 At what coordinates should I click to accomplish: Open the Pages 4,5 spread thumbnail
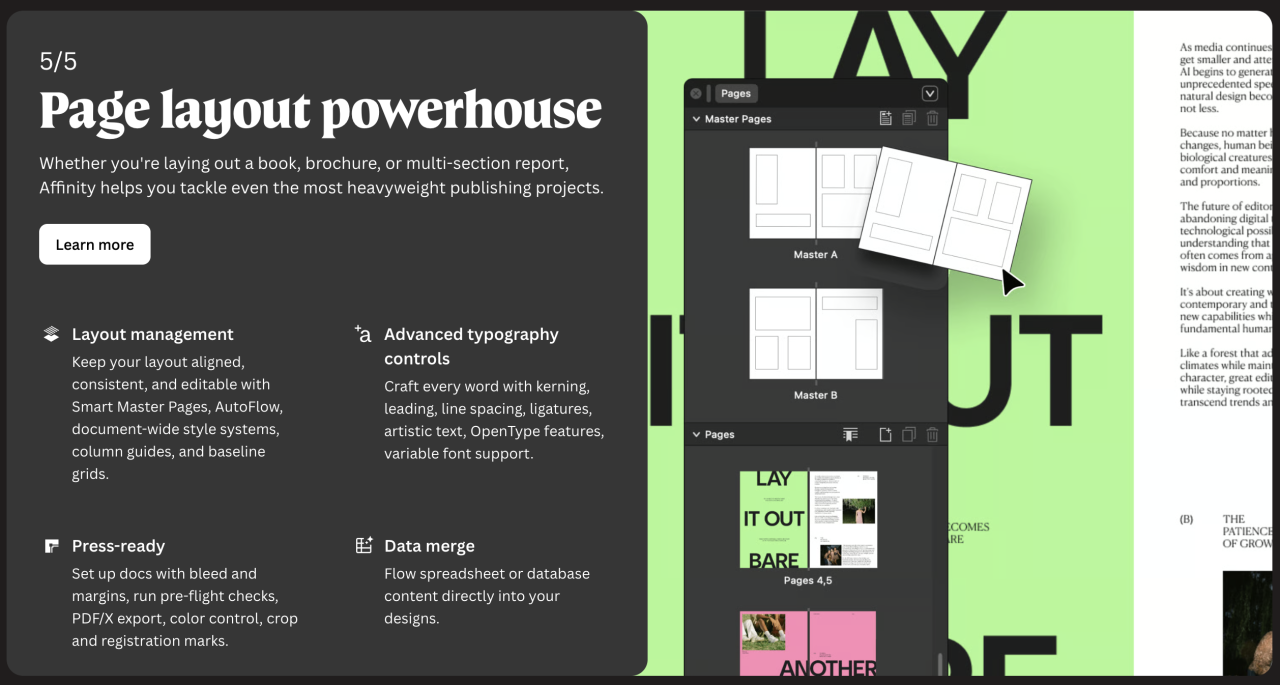coord(808,519)
